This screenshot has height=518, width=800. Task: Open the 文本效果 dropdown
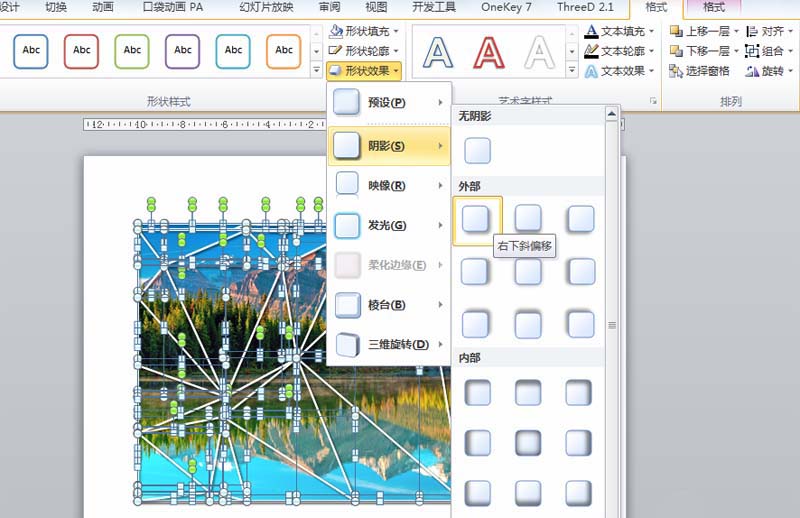pos(619,70)
